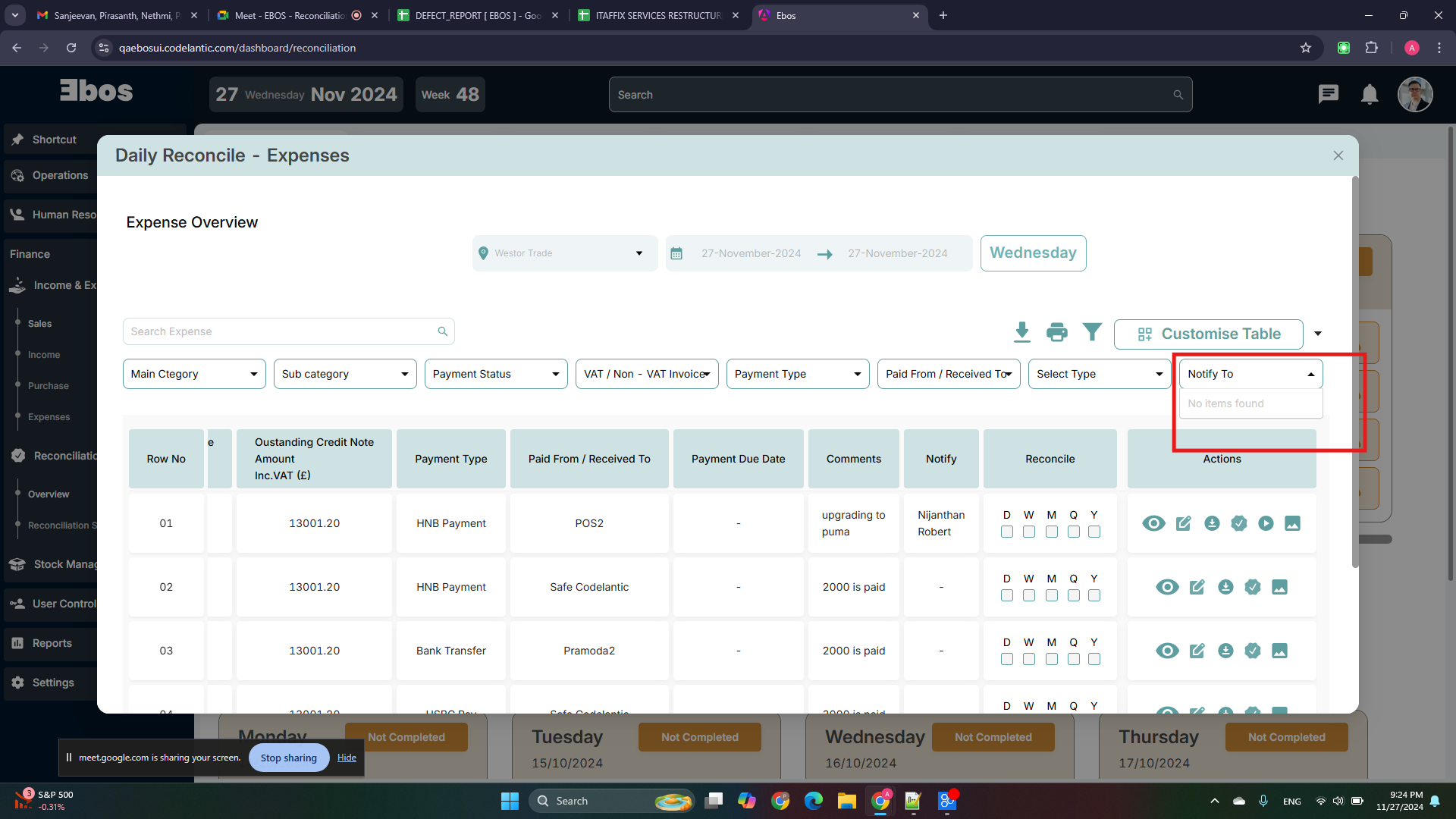Open the user profile avatar

point(1415,95)
